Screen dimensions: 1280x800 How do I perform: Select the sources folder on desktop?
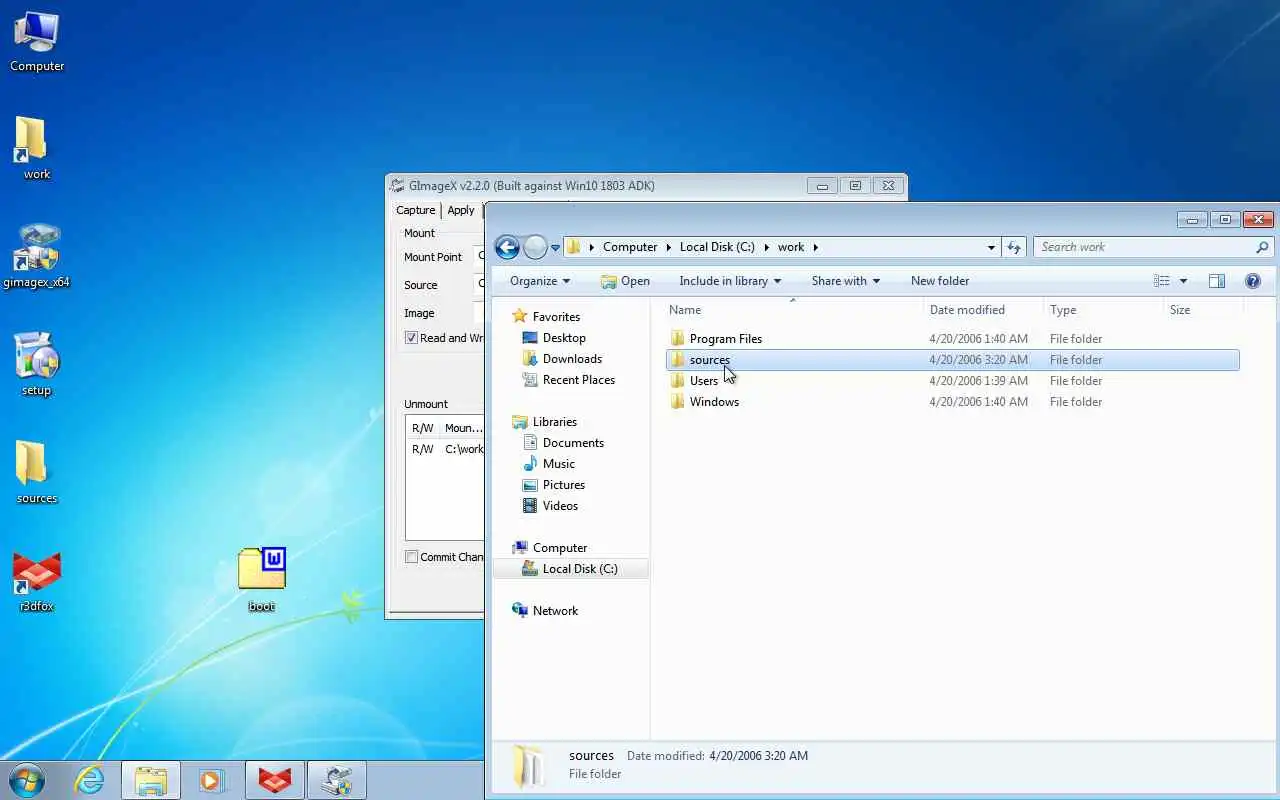[x=37, y=472]
